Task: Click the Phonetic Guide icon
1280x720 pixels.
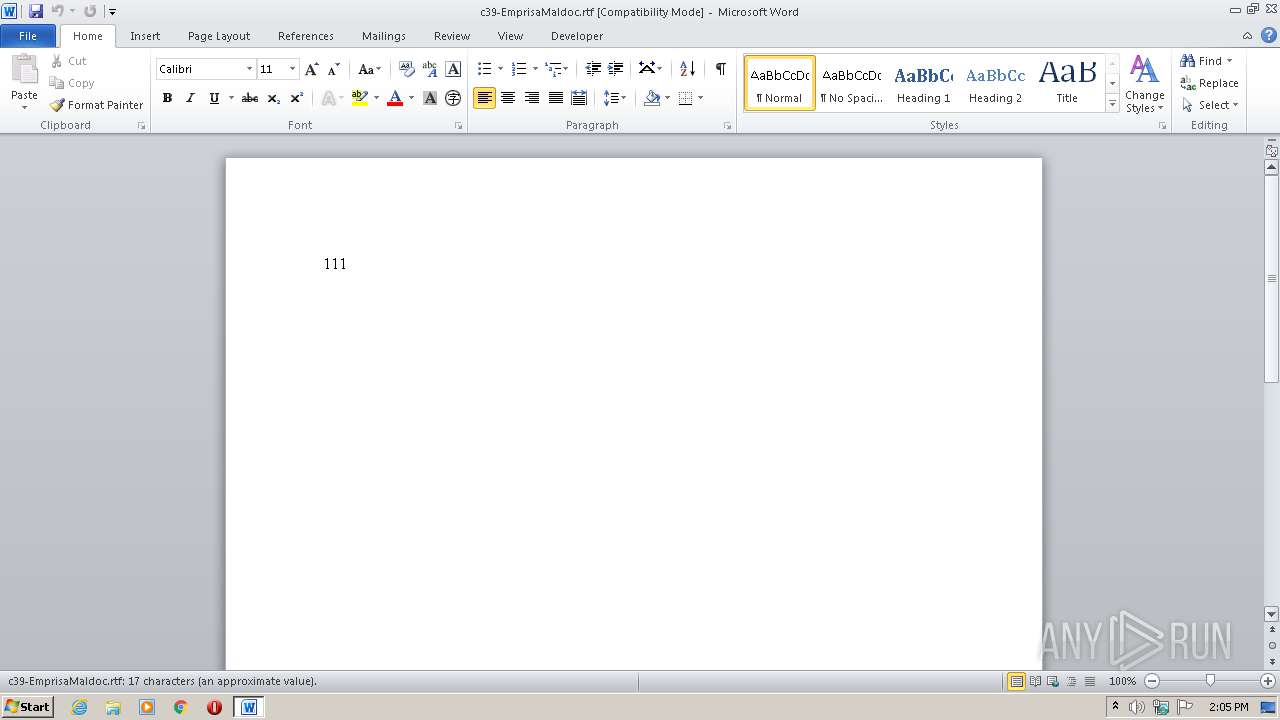Action: point(430,69)
